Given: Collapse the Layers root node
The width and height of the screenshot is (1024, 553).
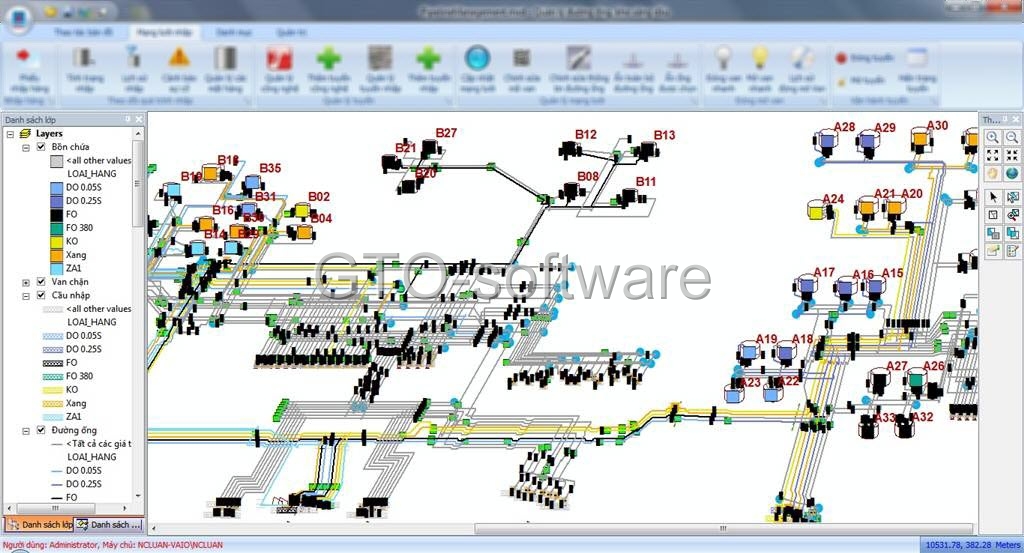Looking at the screenshot, I should tap(10, 134).
